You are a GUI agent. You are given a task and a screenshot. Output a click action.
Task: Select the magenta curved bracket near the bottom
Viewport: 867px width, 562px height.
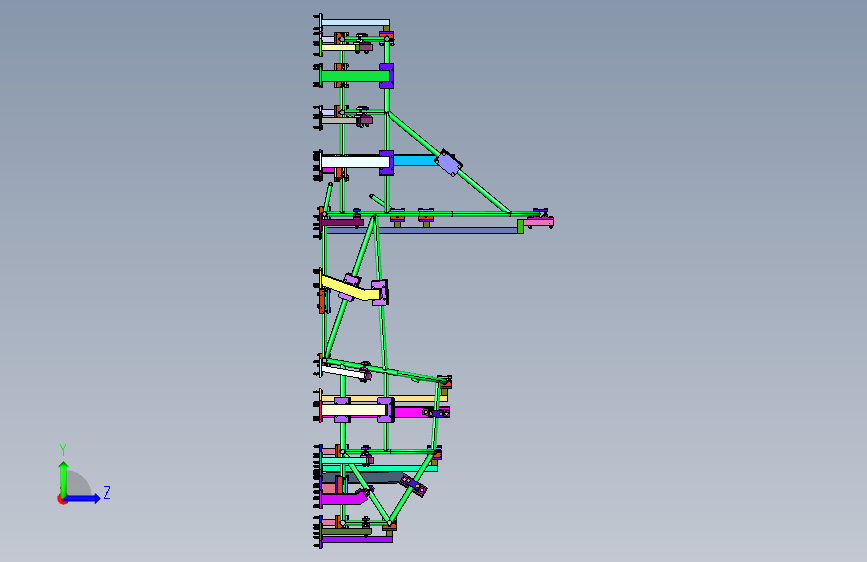pyautogui.click(x=344, y=498)
